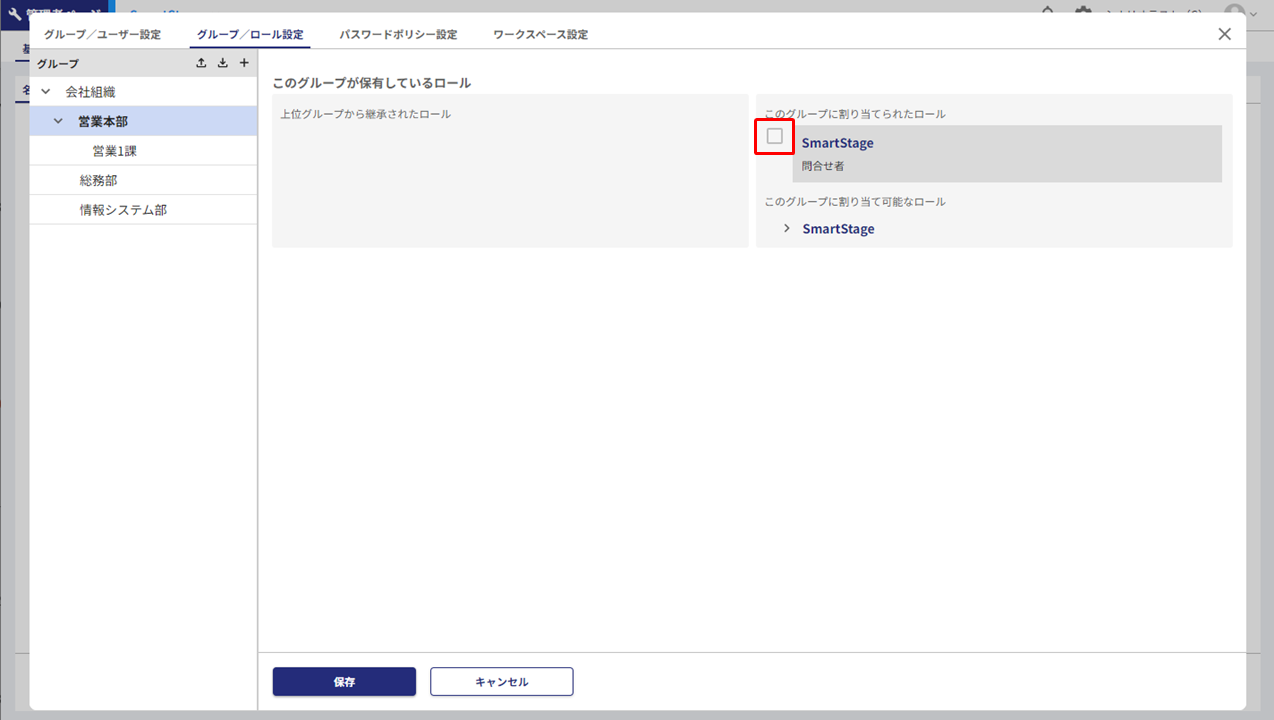
Task: Open the パスワードポリシー設定 tab
Action: click(398, 34)
